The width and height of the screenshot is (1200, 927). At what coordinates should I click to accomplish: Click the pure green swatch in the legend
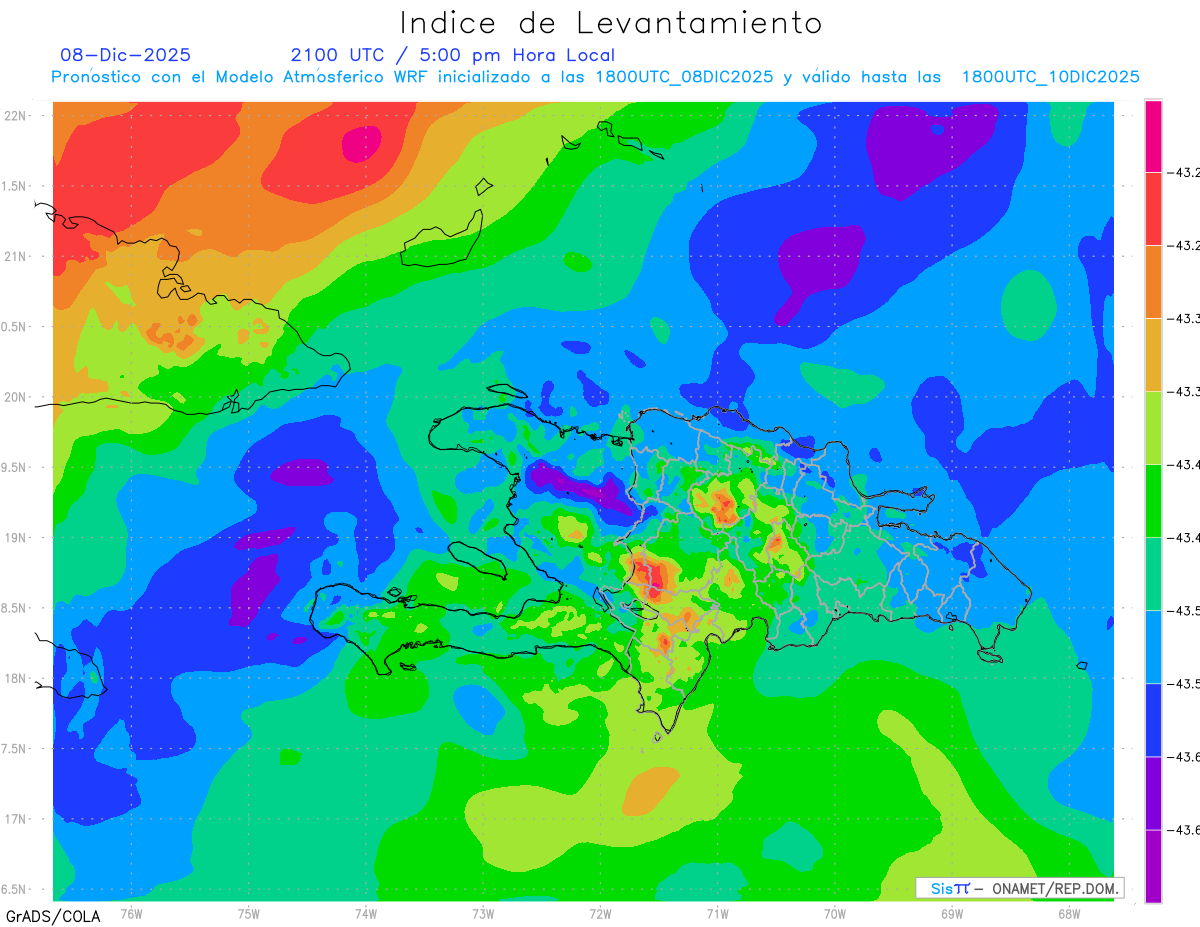pyautogui.click(x=1153, y=501)
